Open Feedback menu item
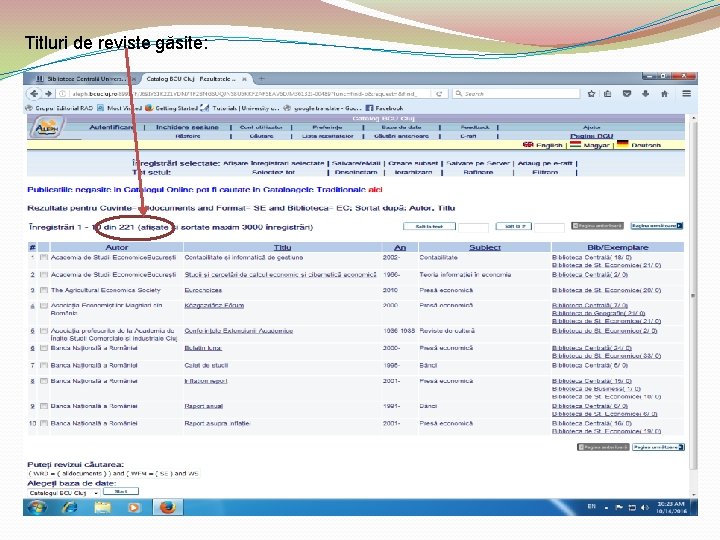The height and width of the screenshot is (540, 720). coord(475,127)
